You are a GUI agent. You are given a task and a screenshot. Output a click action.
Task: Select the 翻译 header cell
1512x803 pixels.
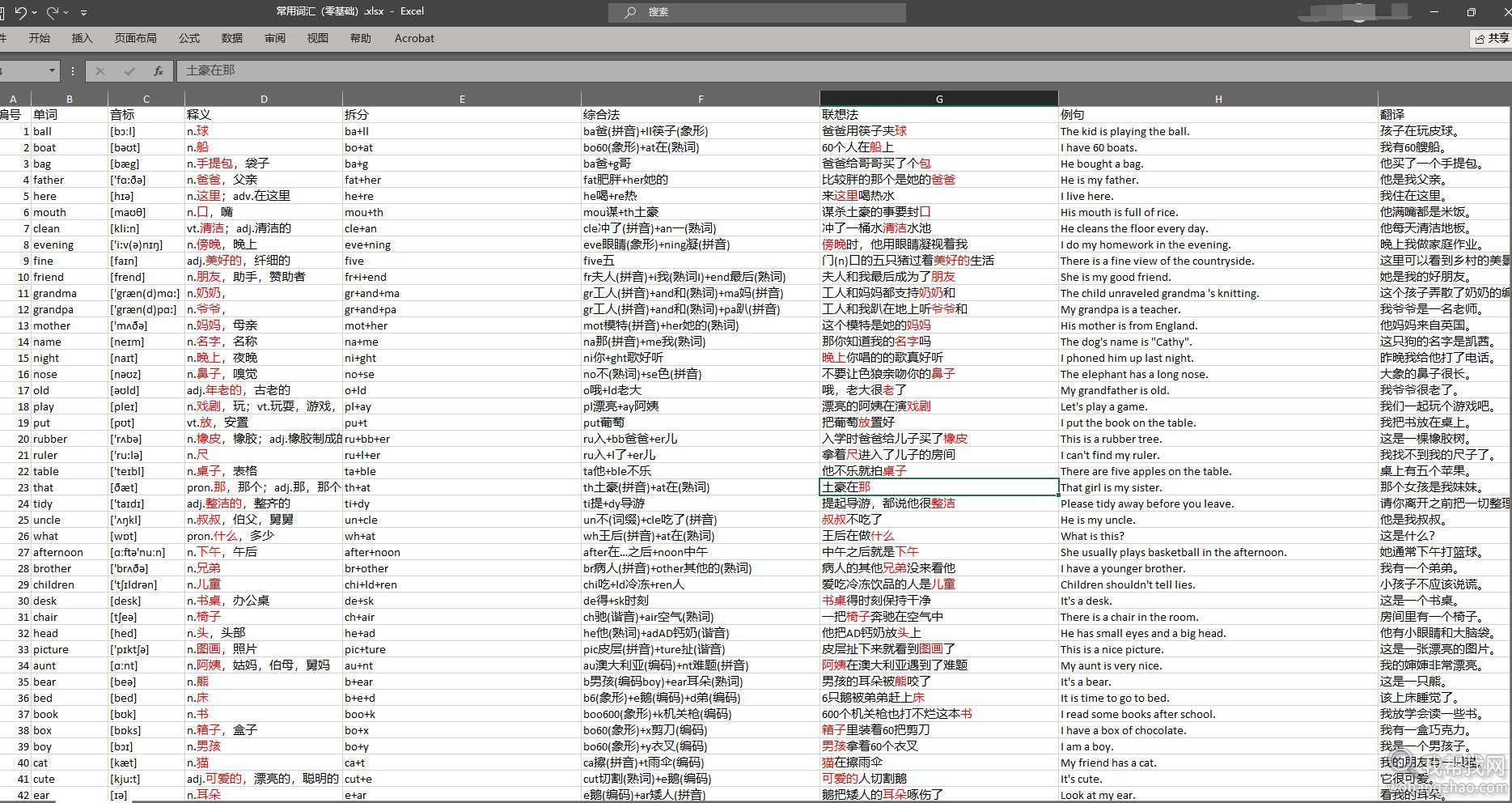tap(1445, 115)
